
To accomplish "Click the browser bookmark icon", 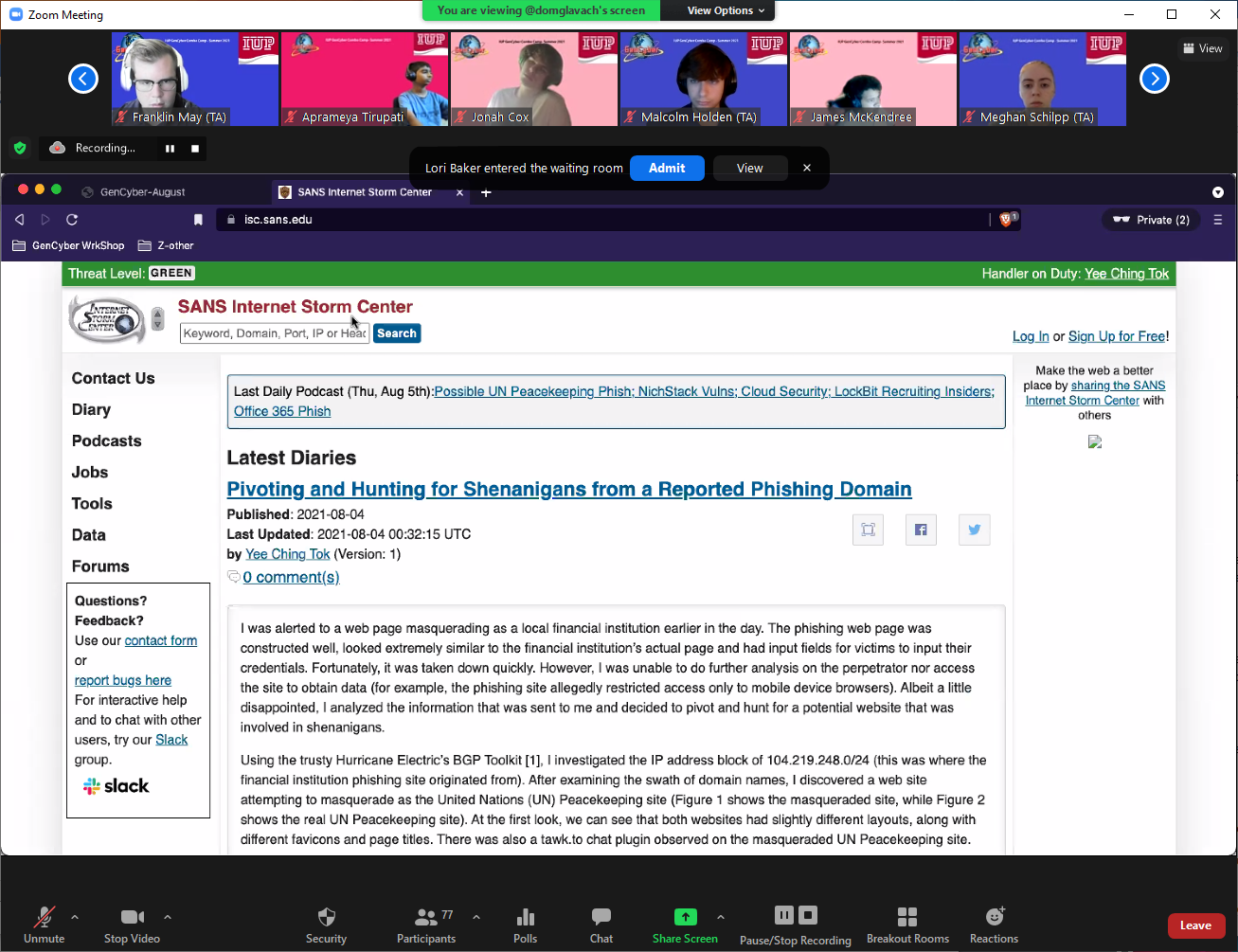I will pyautogui.click(x=198, y=219).
